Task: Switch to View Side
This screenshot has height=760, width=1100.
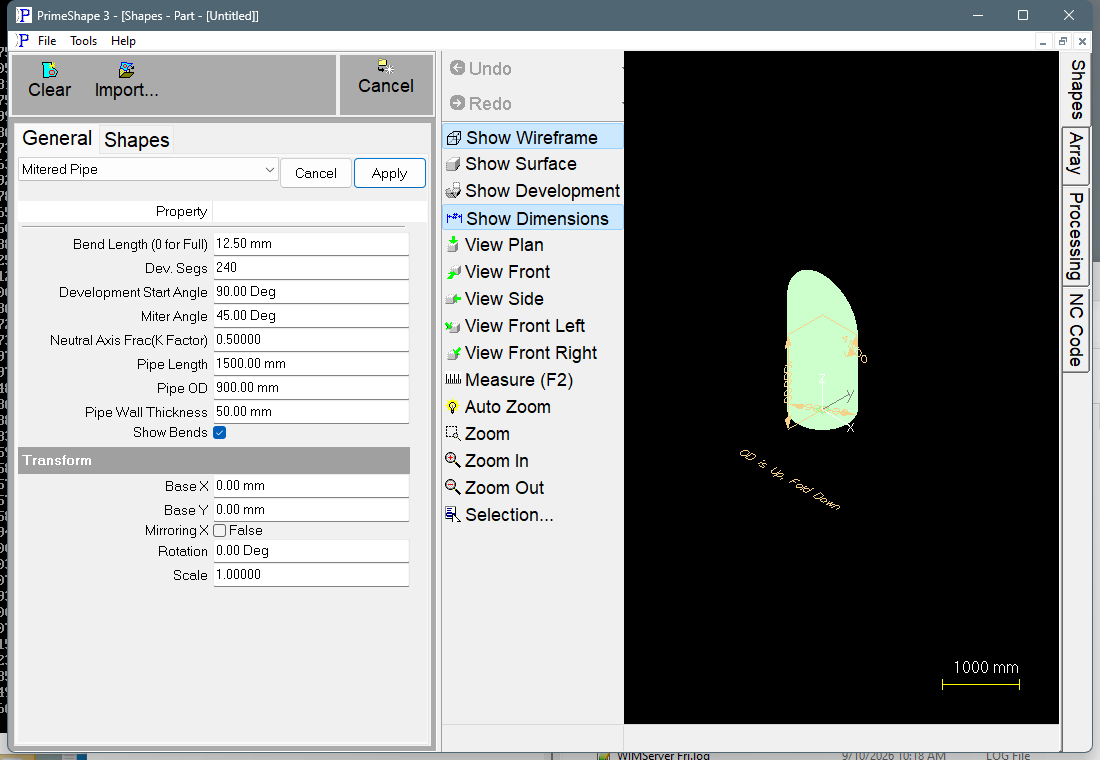Action: coord(495,299)
